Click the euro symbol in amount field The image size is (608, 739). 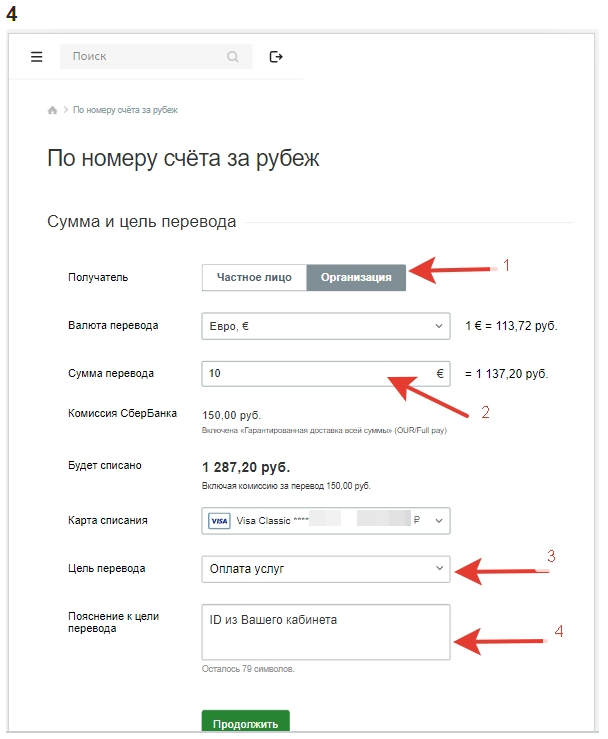tap(439, 374)
